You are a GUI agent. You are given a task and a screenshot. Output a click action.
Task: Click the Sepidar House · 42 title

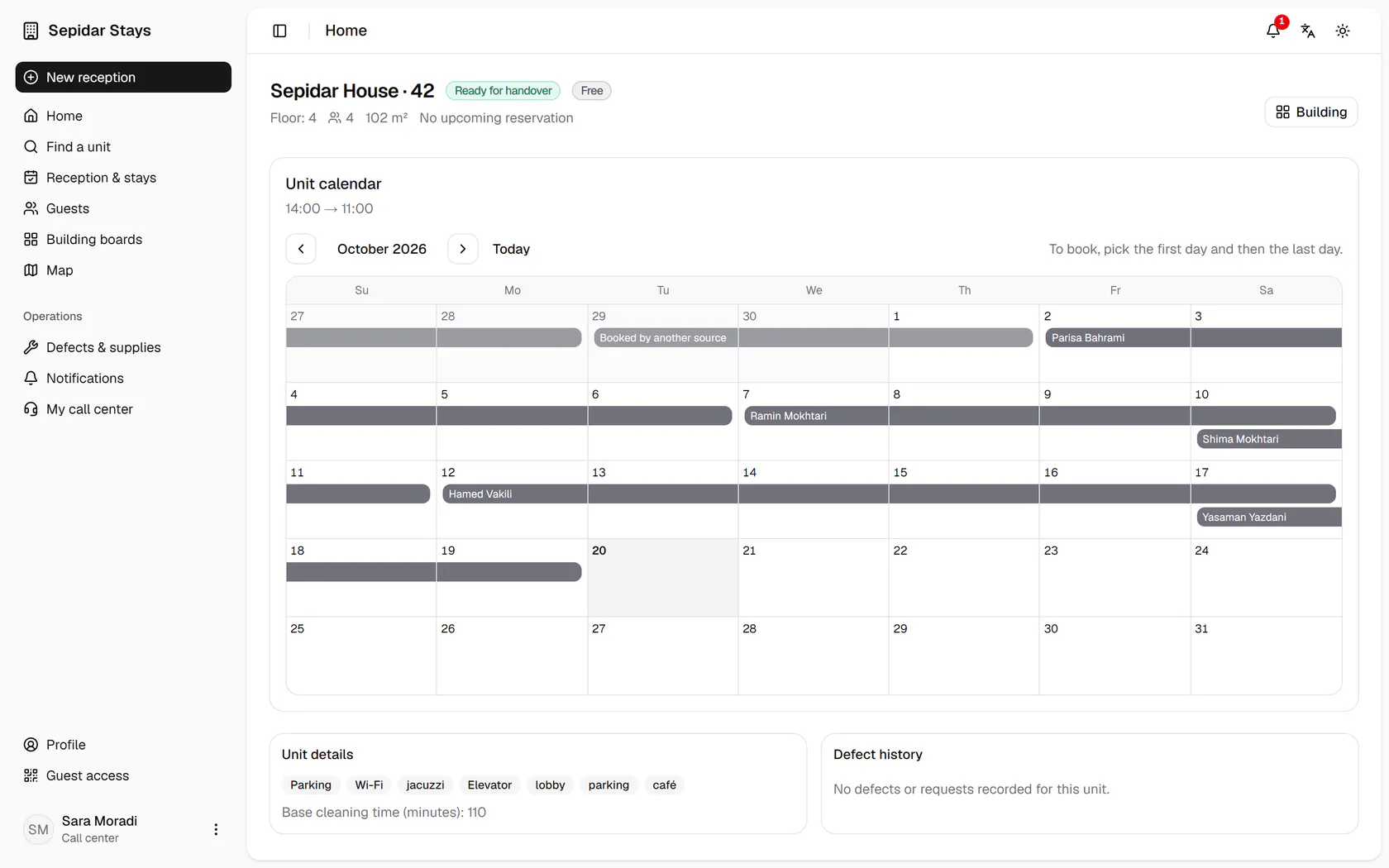point(352,91)
